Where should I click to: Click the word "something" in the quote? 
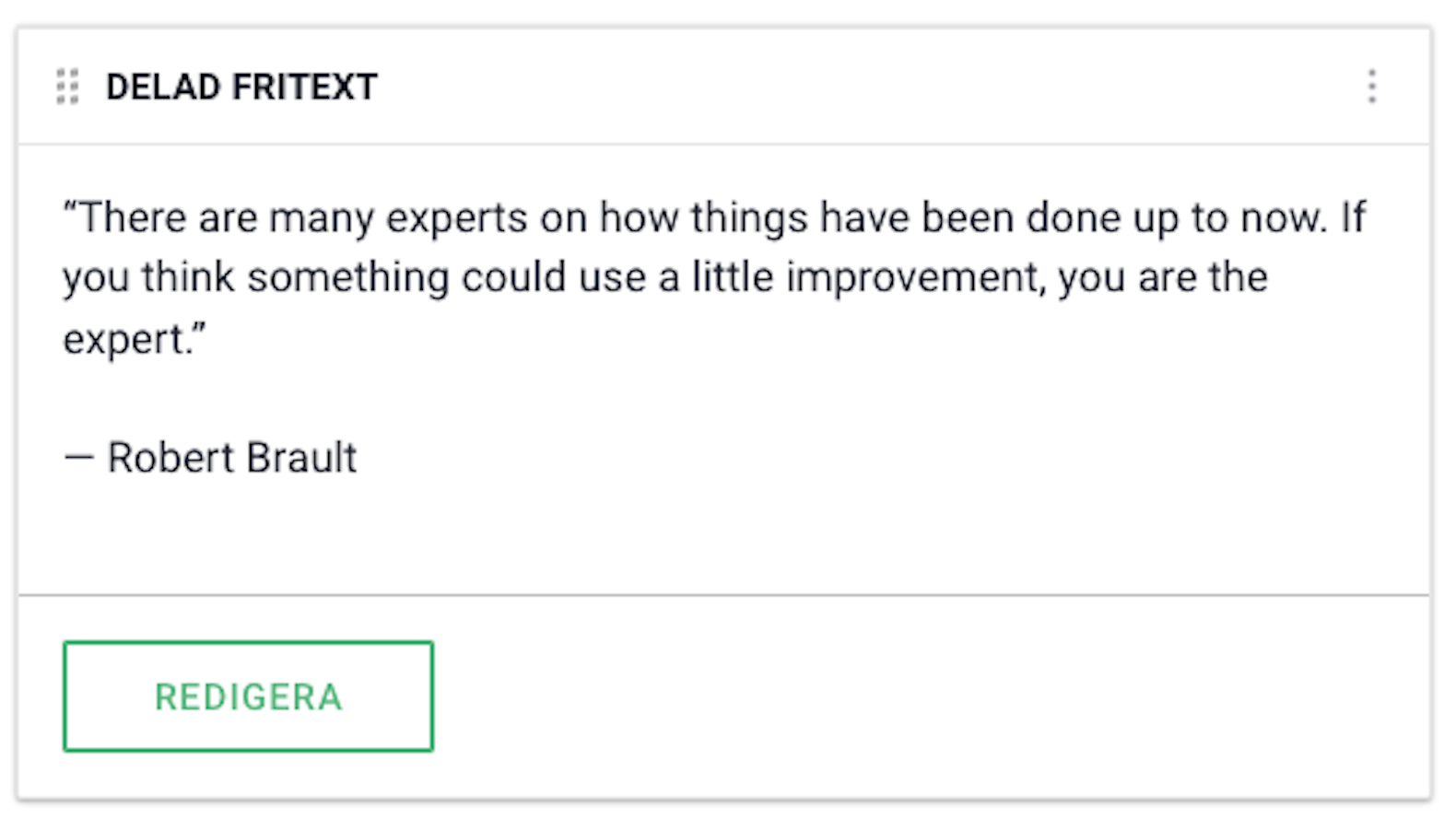pos(348,278)
